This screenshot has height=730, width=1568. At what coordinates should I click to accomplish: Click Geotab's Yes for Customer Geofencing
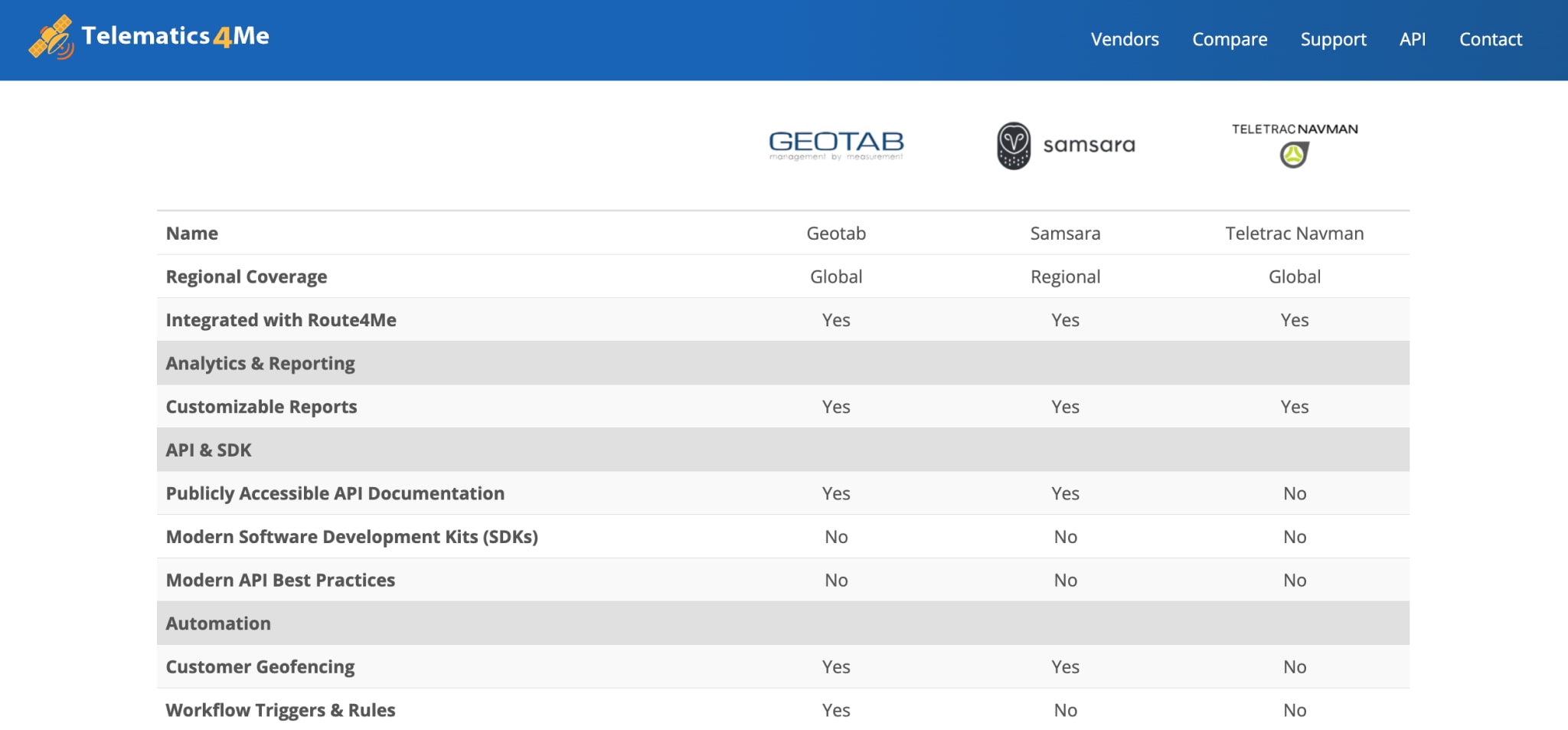point(836,666)
